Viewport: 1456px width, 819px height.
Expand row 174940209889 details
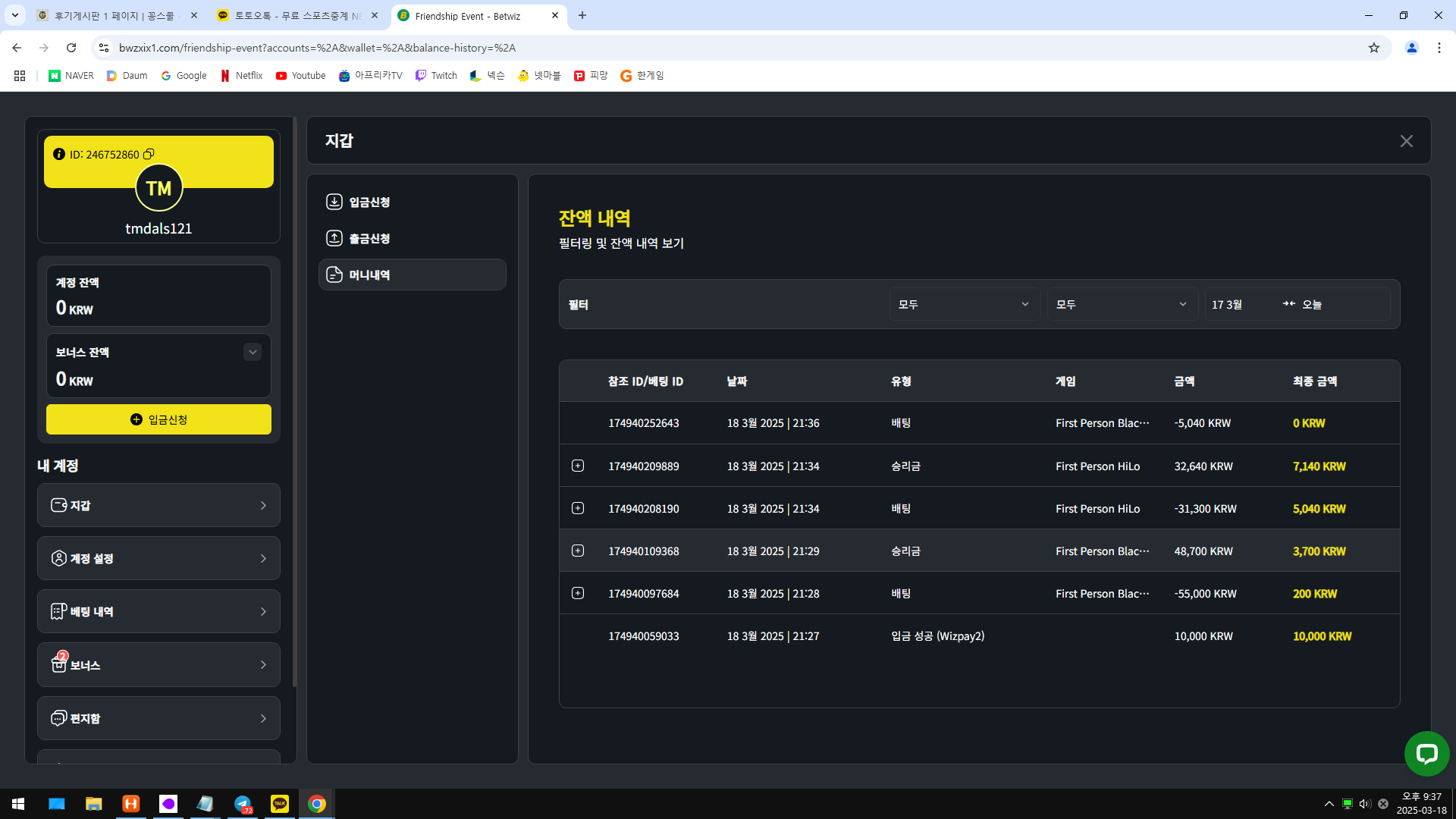tap(578, 466)
